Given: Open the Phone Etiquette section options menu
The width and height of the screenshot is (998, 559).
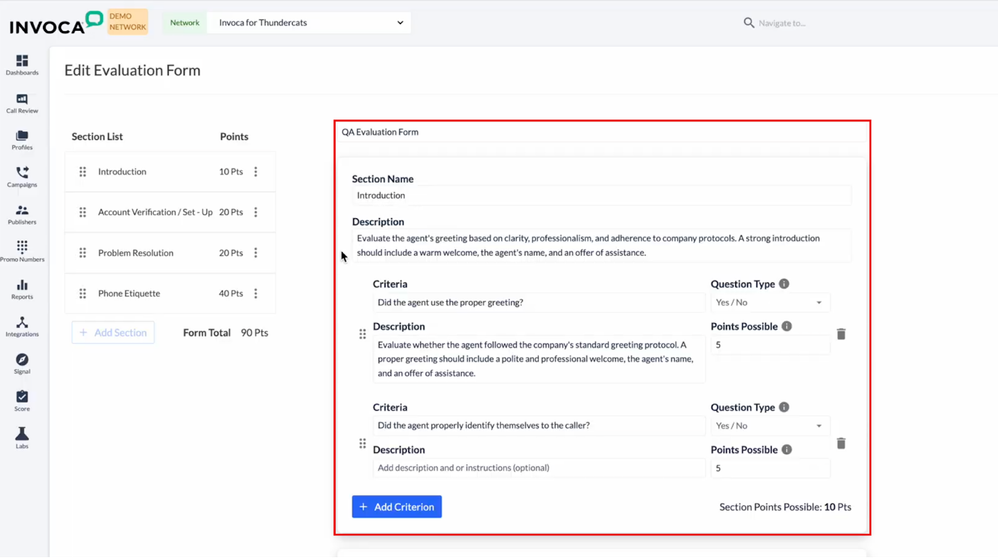Looking at the screenshot, I should [x=256, y=294].
